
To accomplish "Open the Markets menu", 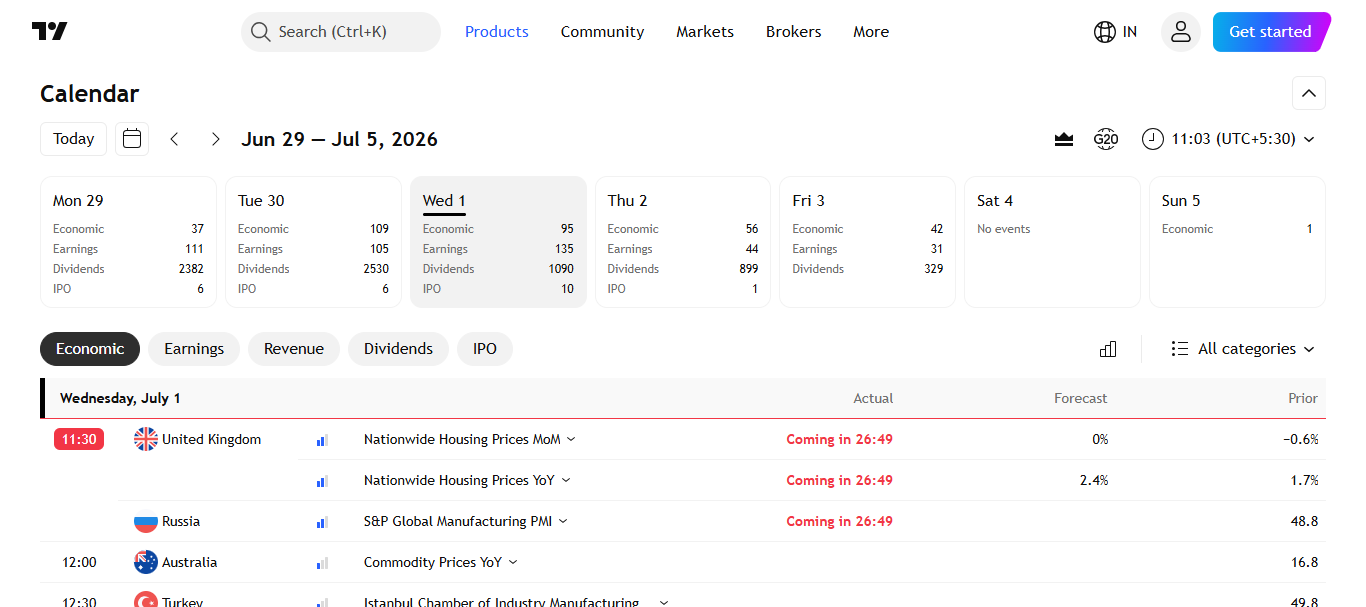I will pos(705,32).
